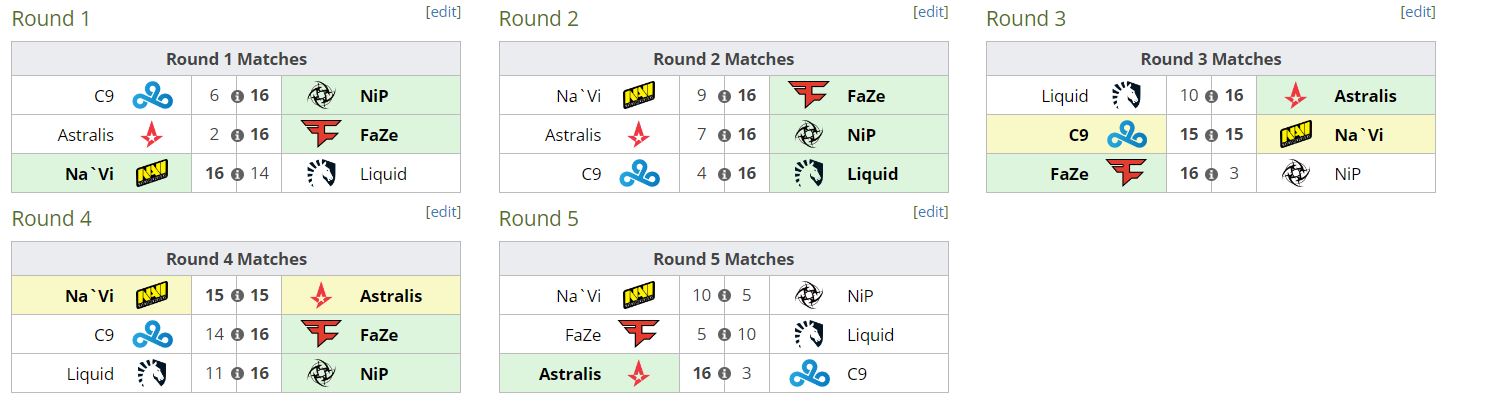The image size is (1486, 405).
Task: Edit the Round 2 section
Action: click(931, 12)
